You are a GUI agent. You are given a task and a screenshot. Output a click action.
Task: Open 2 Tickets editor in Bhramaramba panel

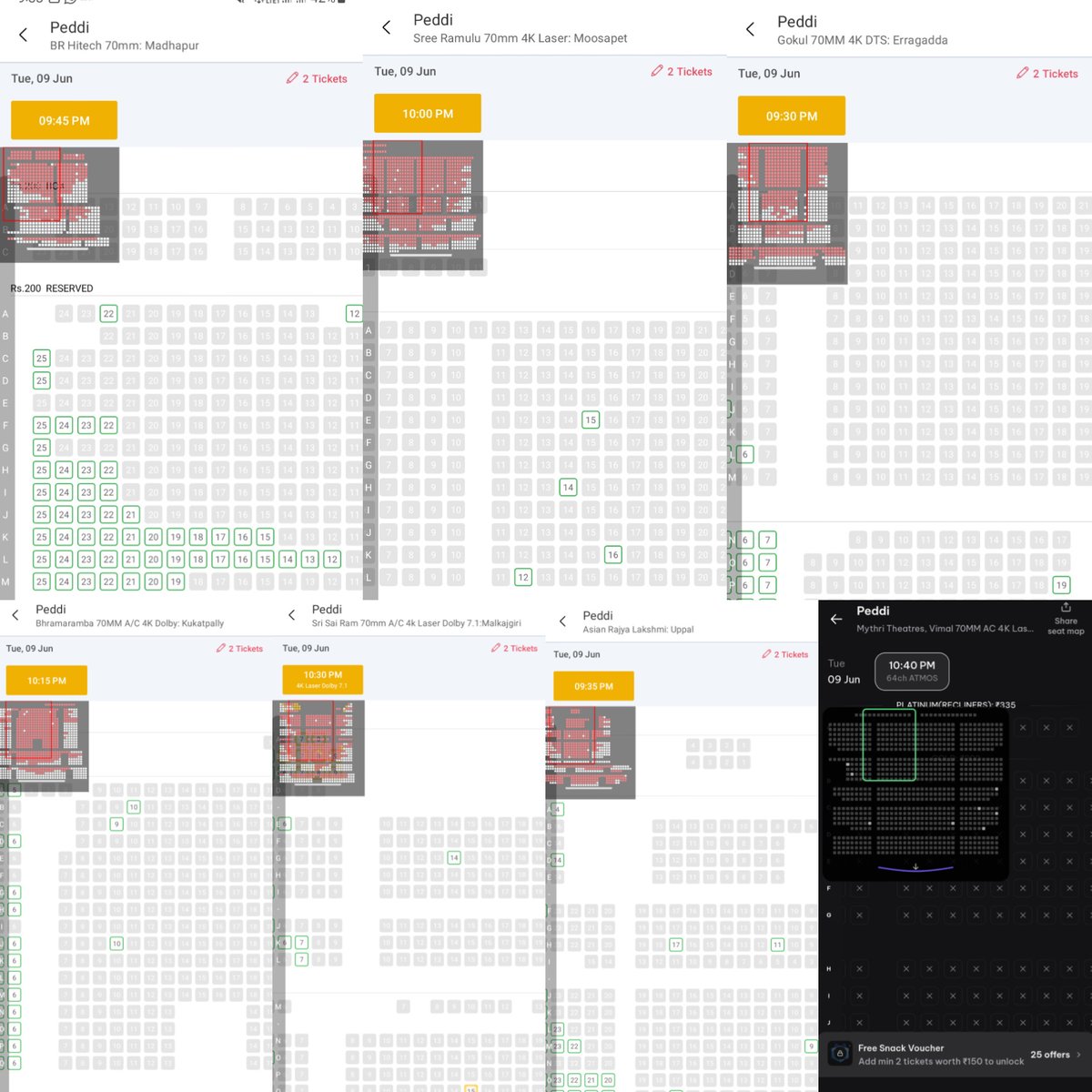tap(239, 649)
